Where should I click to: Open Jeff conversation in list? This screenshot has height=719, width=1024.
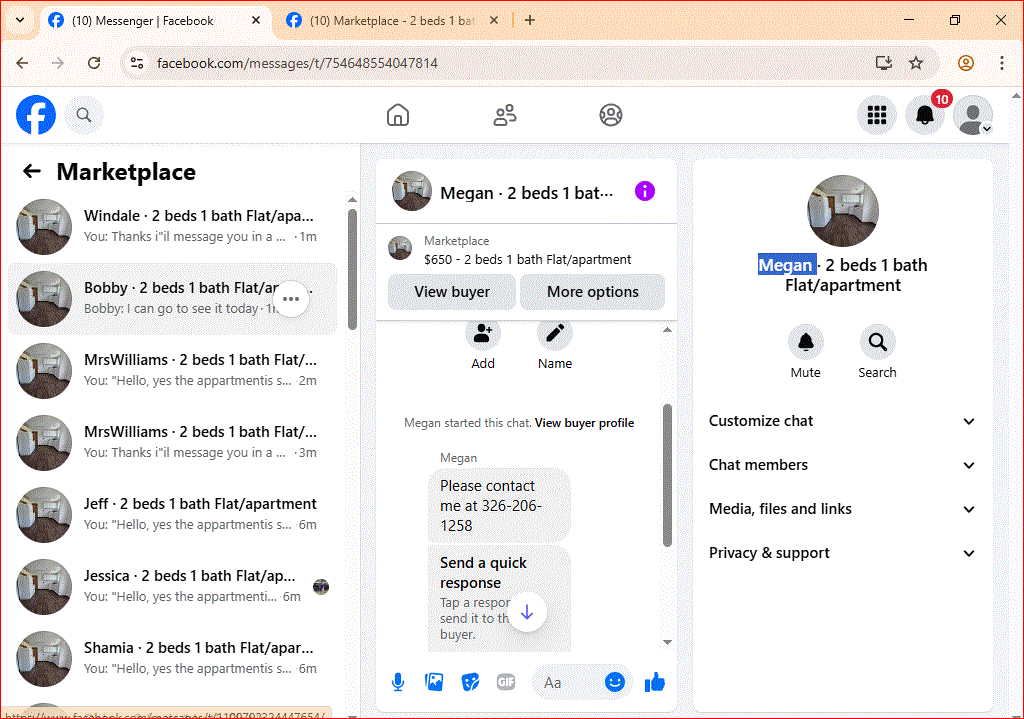(172, 515)
